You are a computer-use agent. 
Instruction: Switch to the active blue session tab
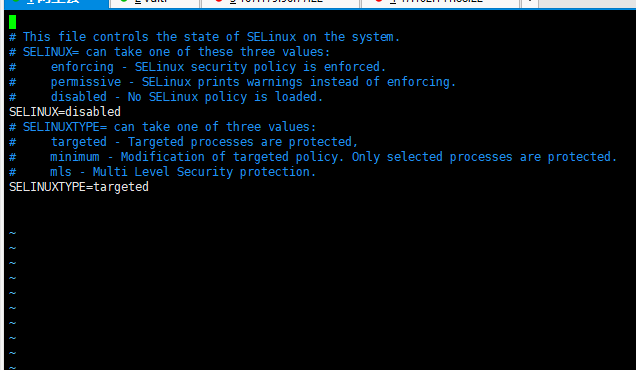point(54,3)
